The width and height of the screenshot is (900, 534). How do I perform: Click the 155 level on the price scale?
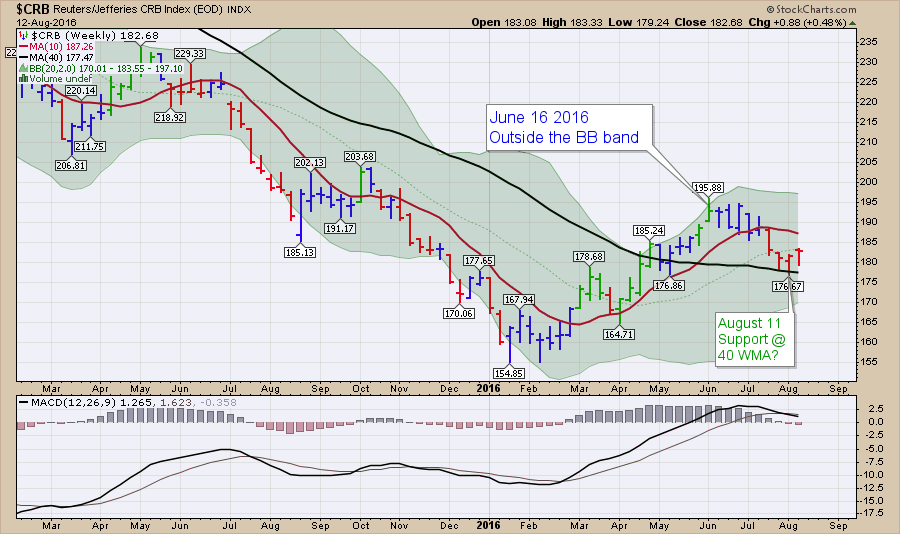(x=868, y=361)
